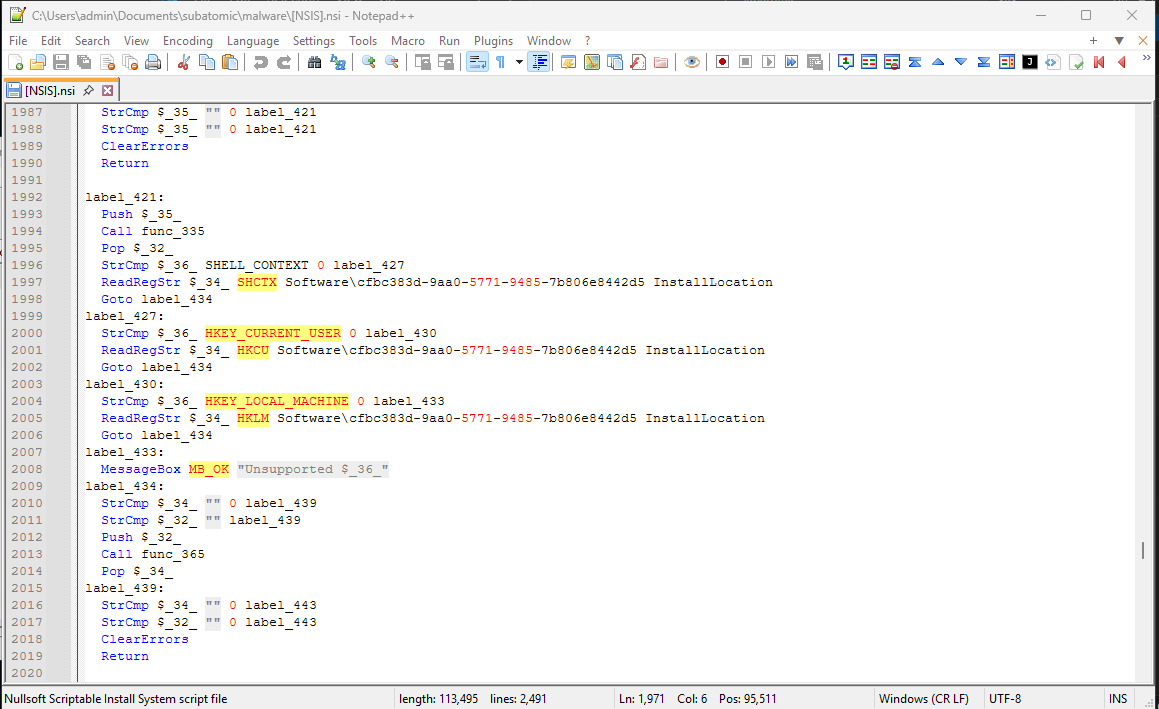The image size is (1159, 709).
Task: Open the ? help menu
Action: (x=588, y=41)
